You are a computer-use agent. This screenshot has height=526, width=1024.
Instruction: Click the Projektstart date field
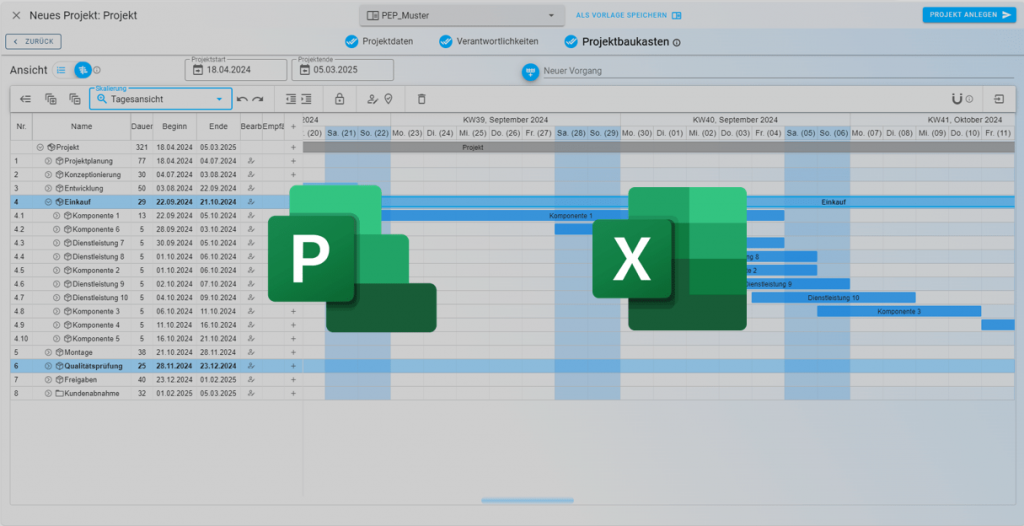point(236,70)
